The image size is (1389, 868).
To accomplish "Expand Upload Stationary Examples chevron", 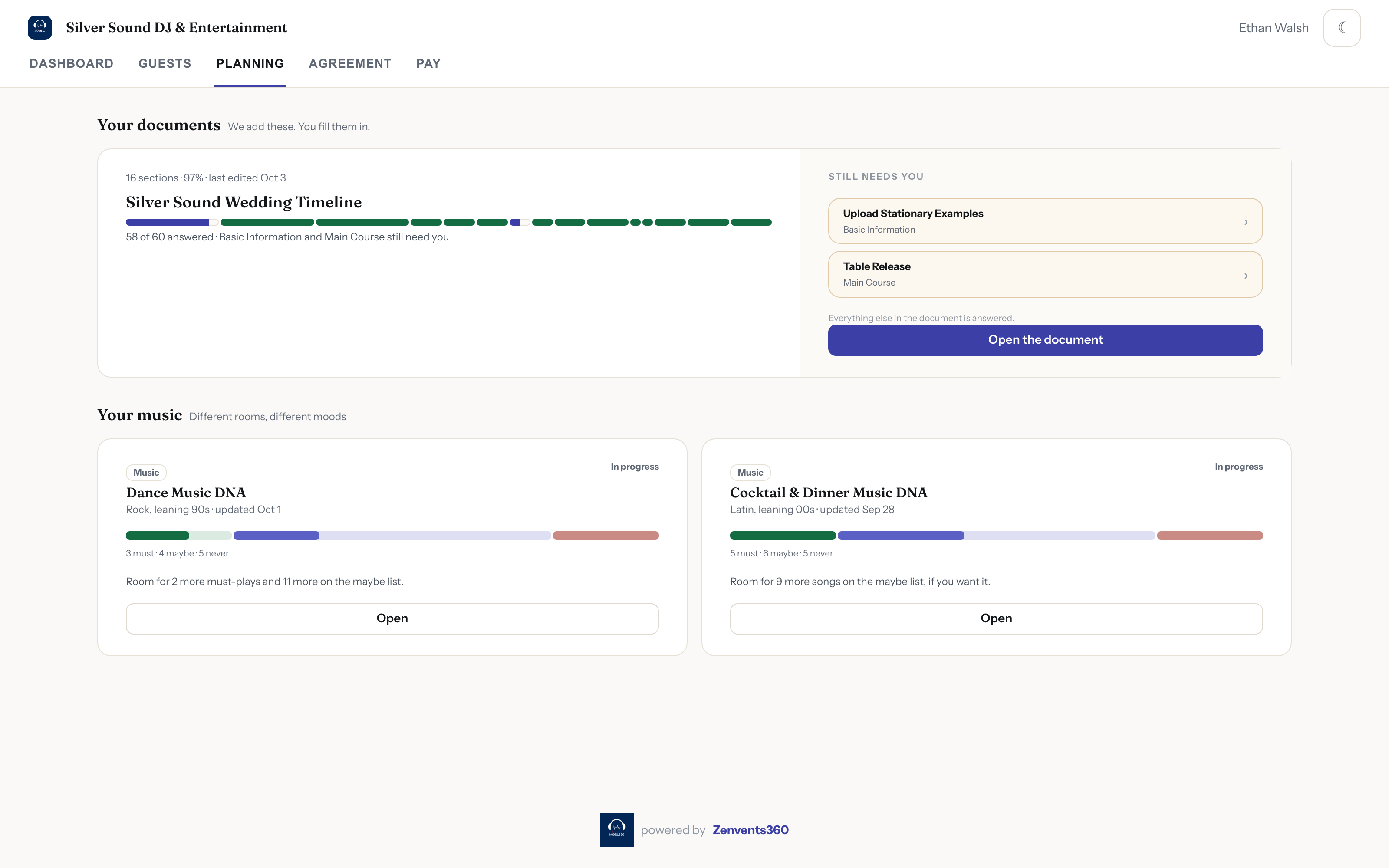I will pyautogui.click(x=1245, y=222).
